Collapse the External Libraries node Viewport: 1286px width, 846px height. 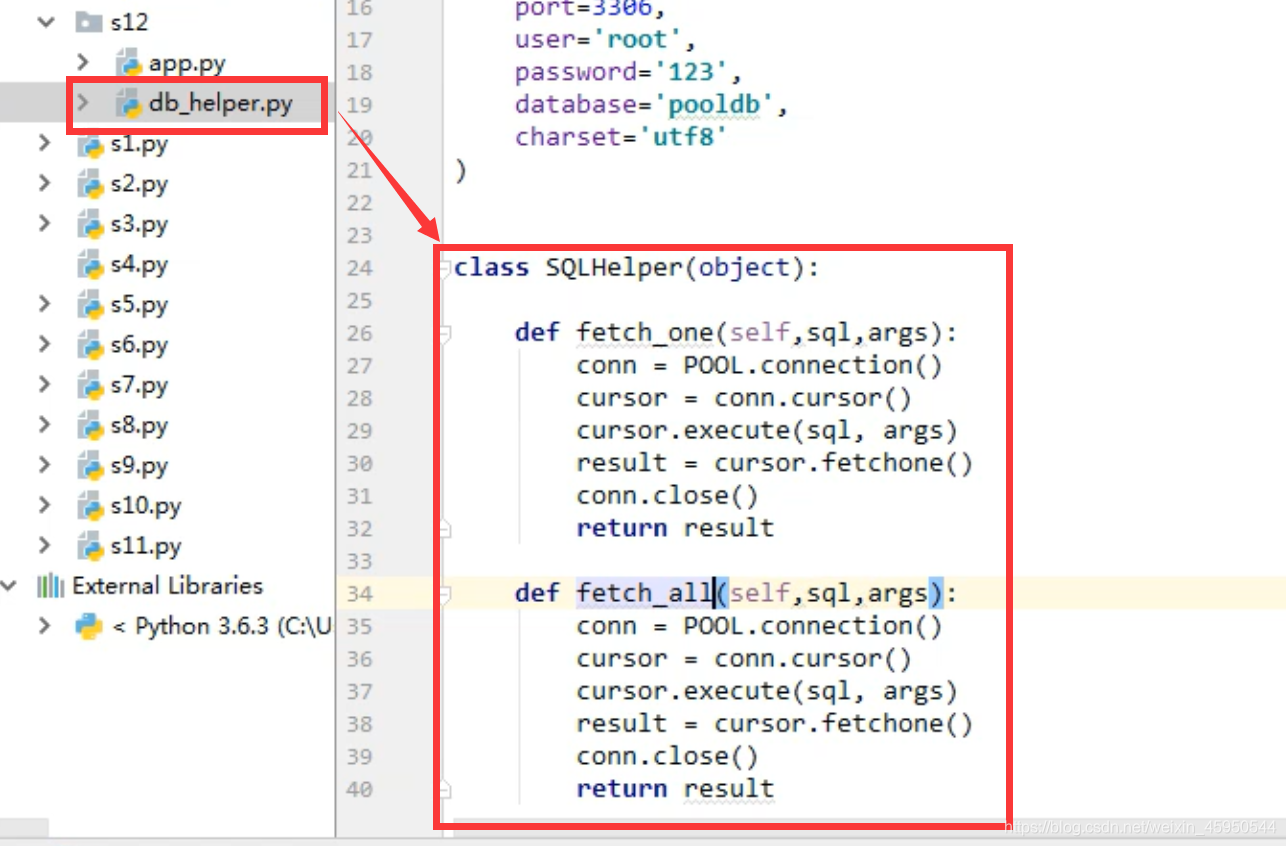click(10, 586)
